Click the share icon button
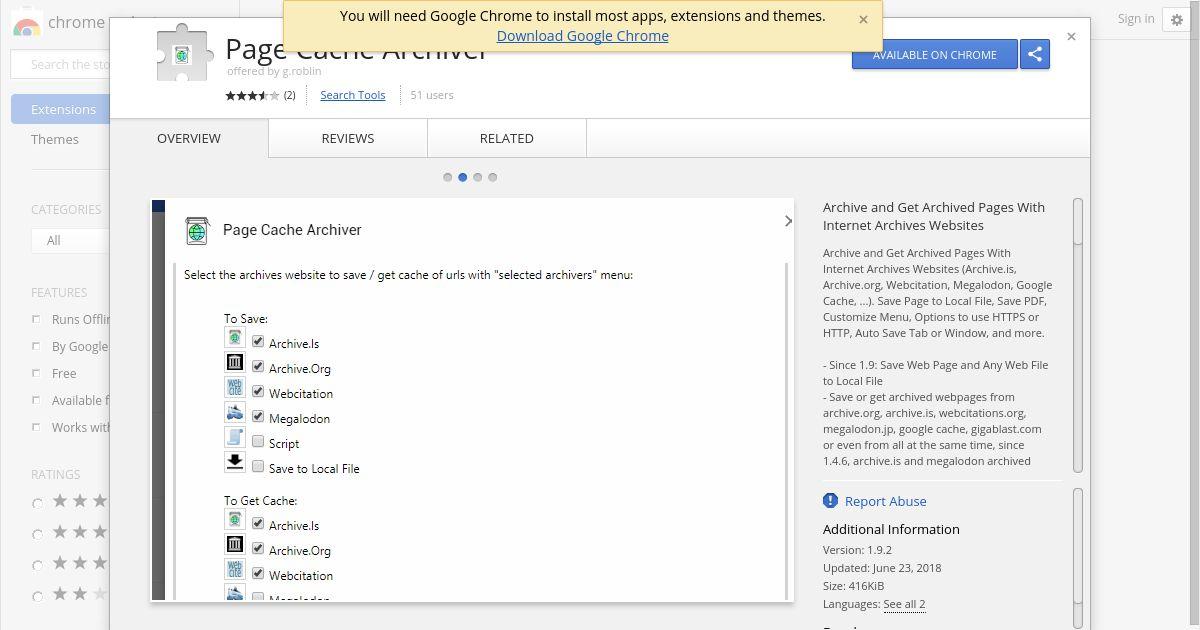Image resolution: width=1200 pixels, height=630 pixels. 1035,55
